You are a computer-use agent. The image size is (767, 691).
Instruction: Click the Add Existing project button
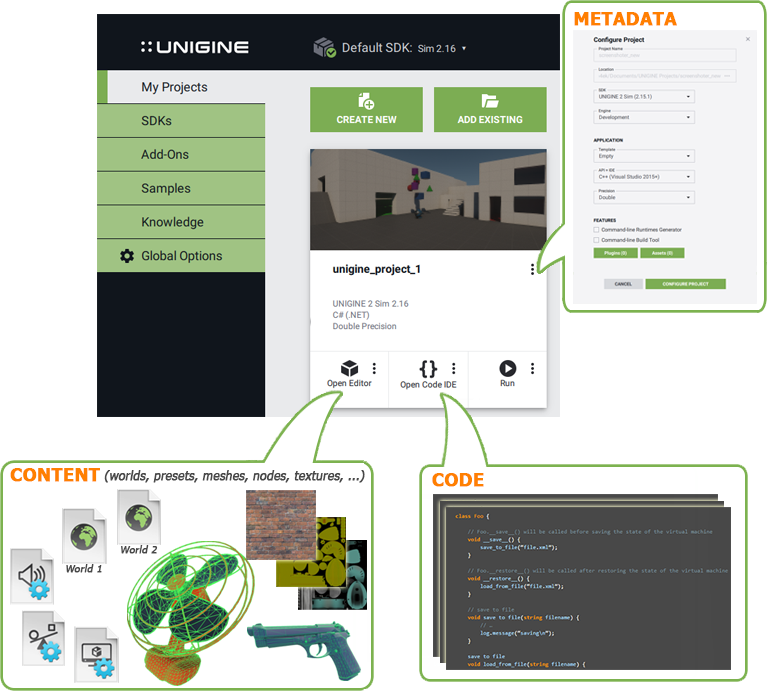click(490, 110)
